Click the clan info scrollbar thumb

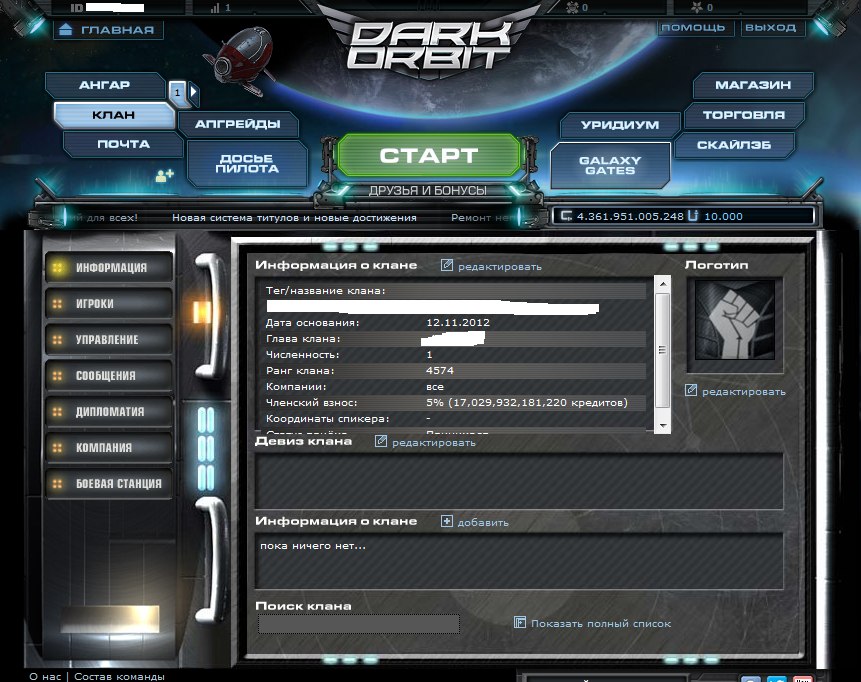coord(662,350)
